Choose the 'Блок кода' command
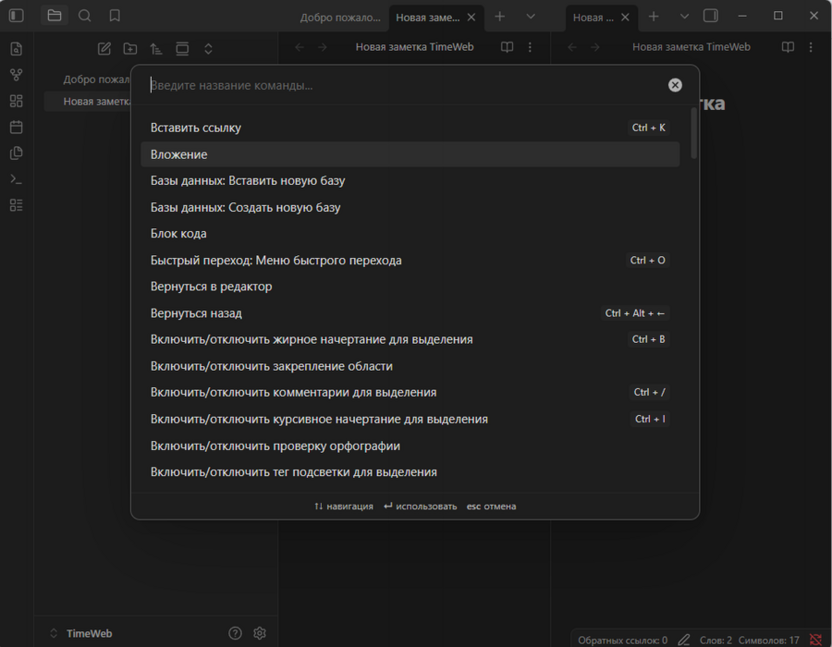The width and height of the screenshot is (832, 647). pos(179,234)
